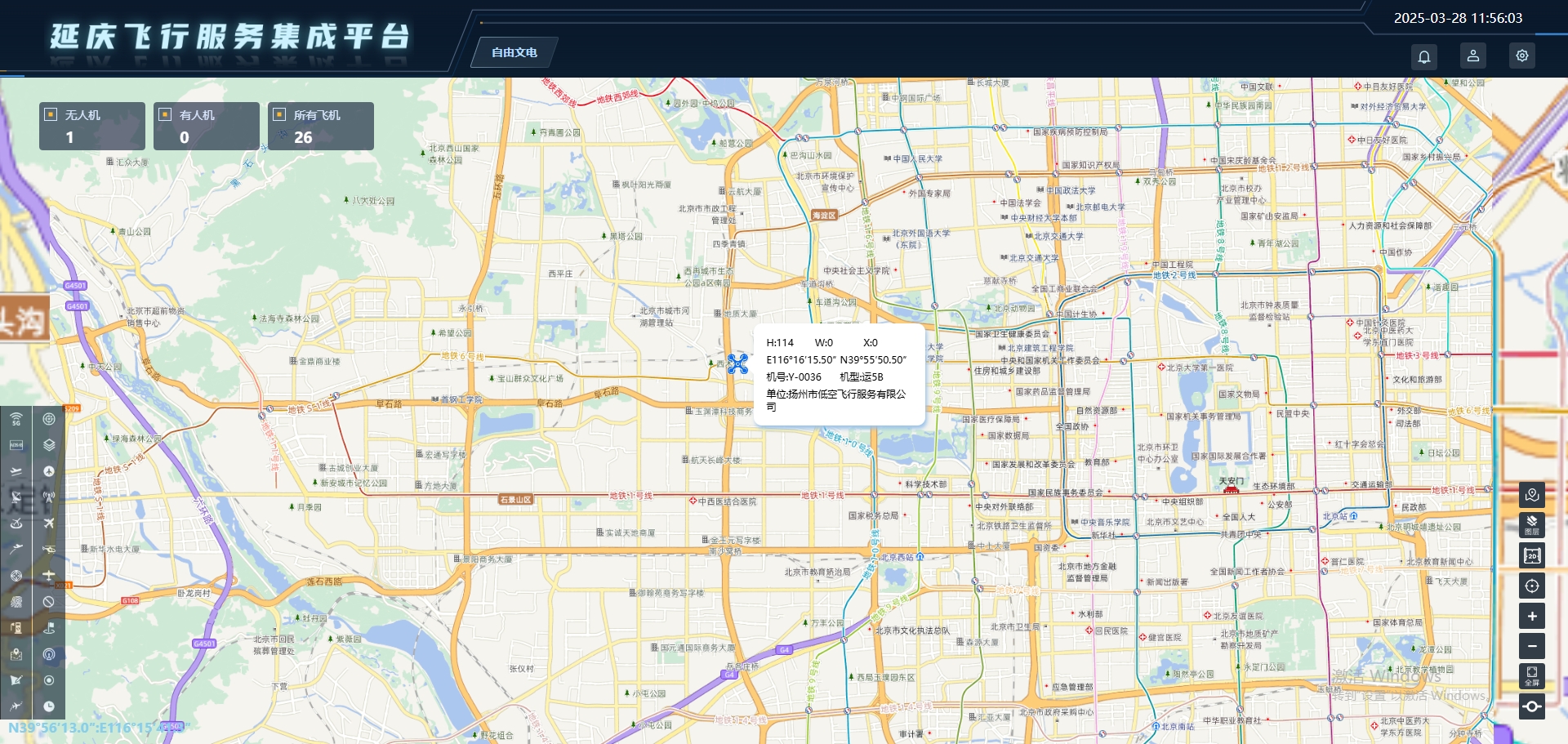Viewport: 1568px width, 744px height.
Task: Select the 自由文电 tab
Action: pos(514,52)
